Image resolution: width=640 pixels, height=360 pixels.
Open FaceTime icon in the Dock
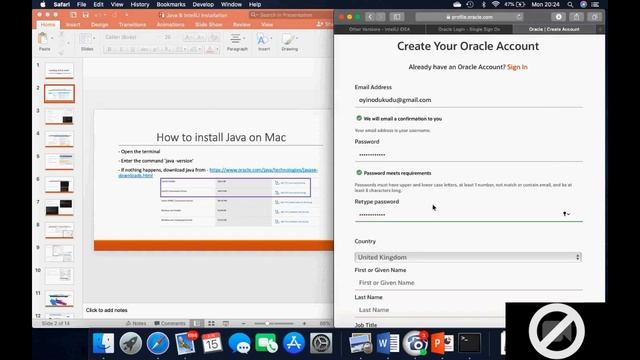click(266, 343)
